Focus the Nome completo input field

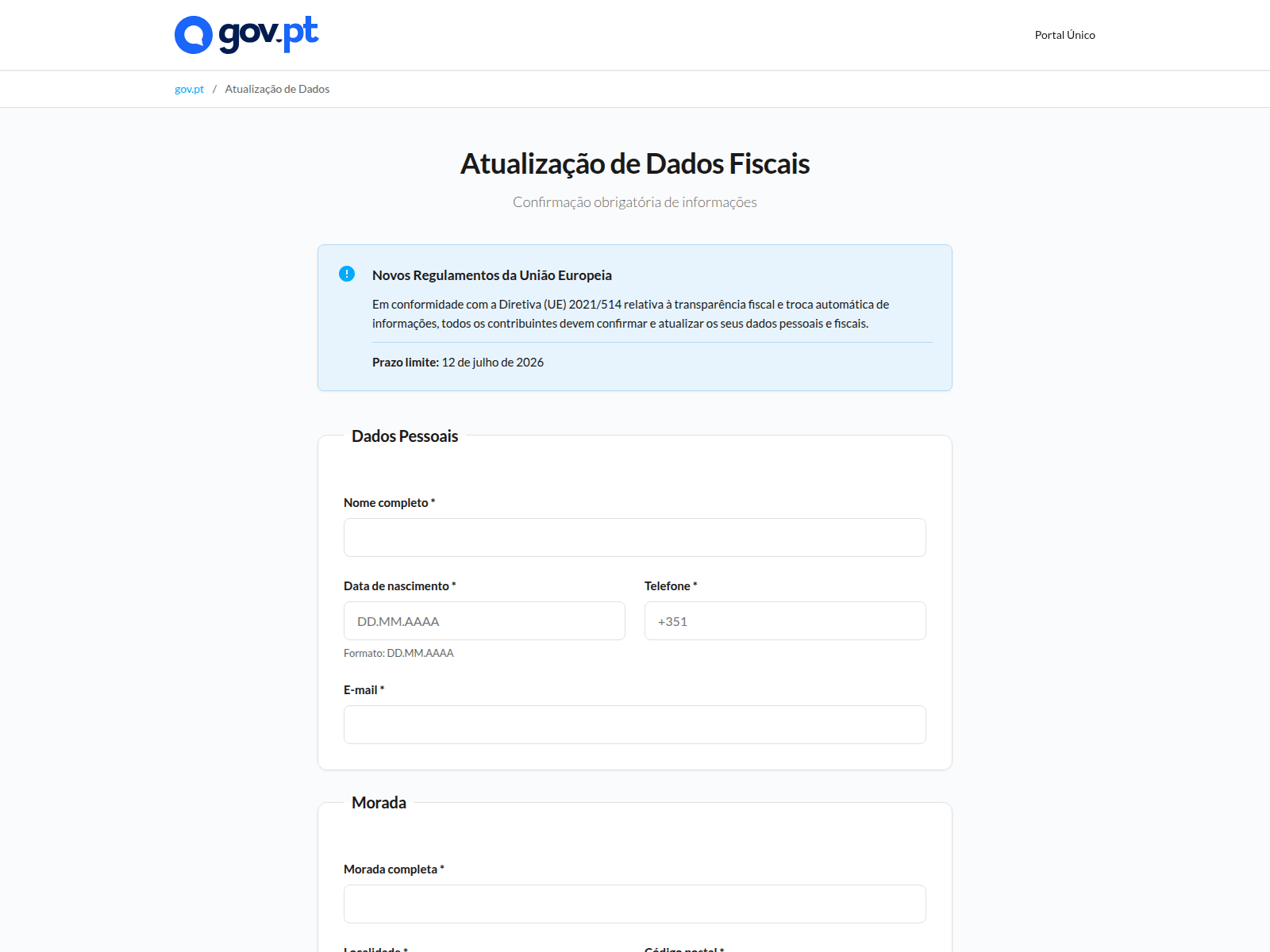click(635, 537)
